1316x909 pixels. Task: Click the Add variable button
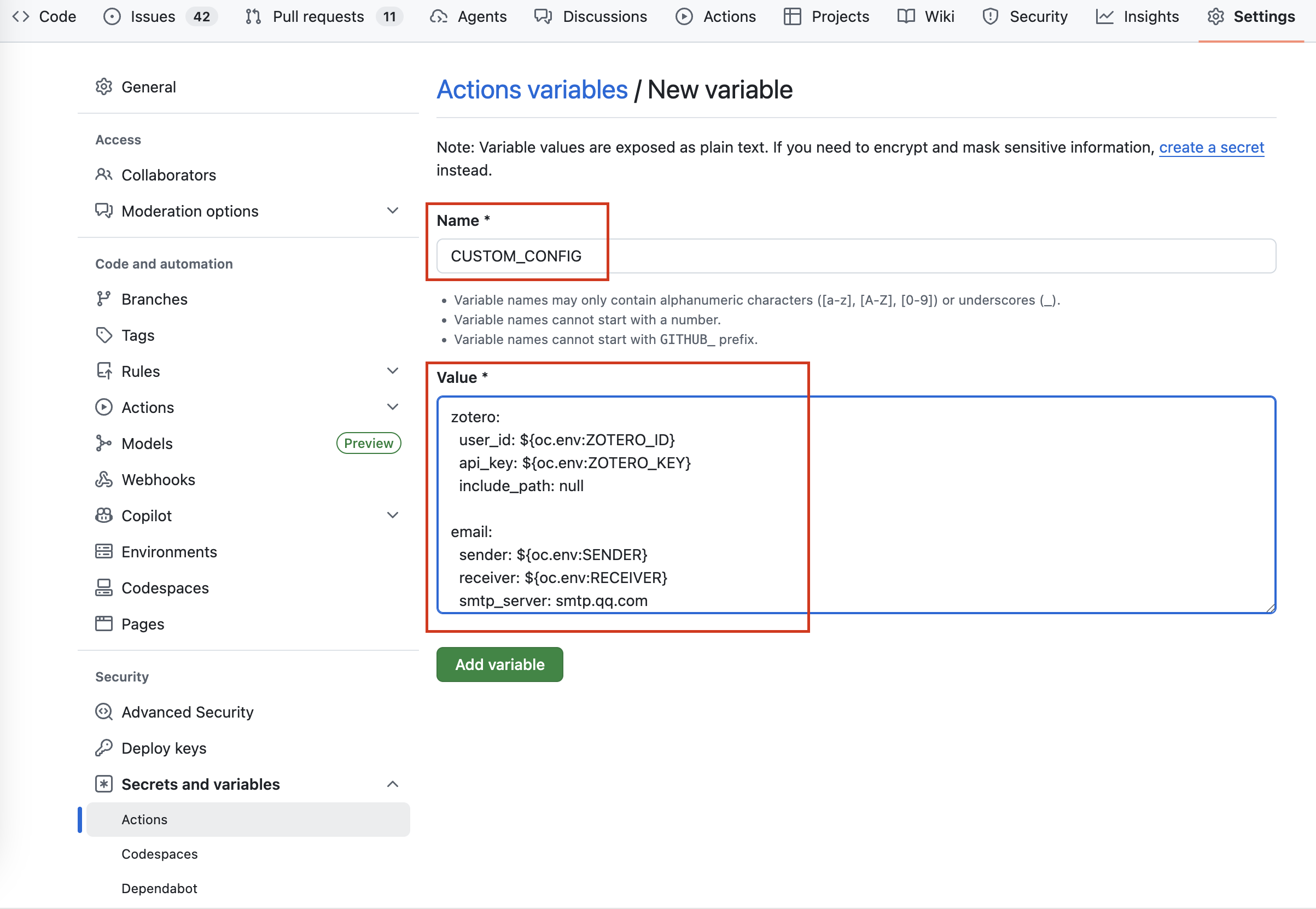coord(499,664)
